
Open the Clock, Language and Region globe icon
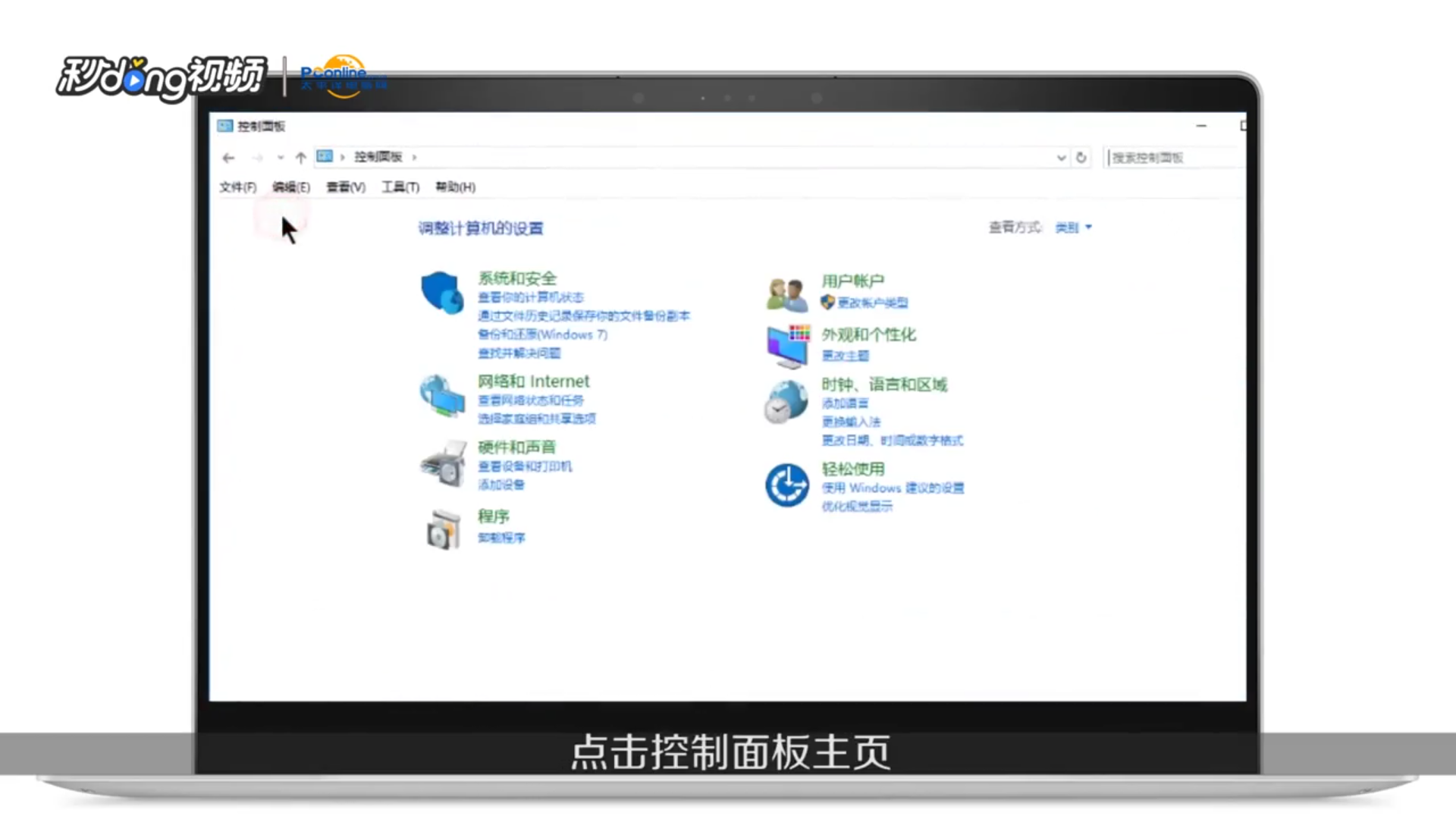point(786,401)
